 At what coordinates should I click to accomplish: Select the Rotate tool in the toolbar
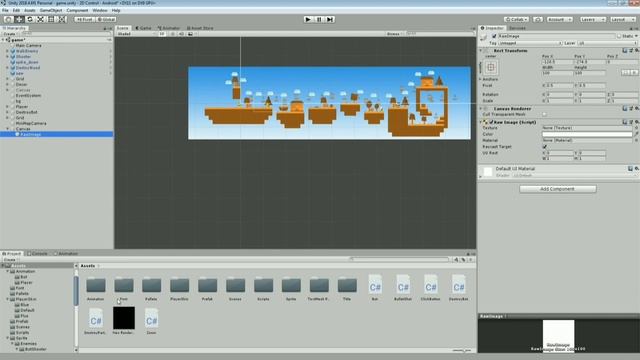pos(30,19)
